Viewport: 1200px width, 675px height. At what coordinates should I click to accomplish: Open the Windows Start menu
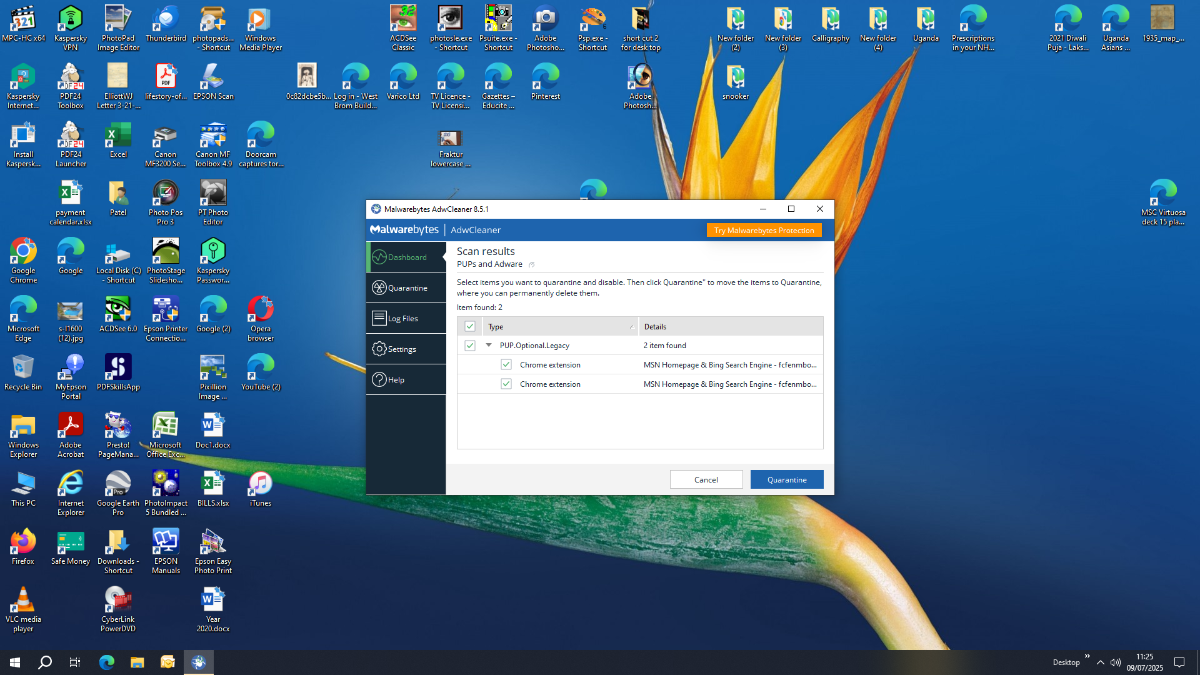point(15,662)
